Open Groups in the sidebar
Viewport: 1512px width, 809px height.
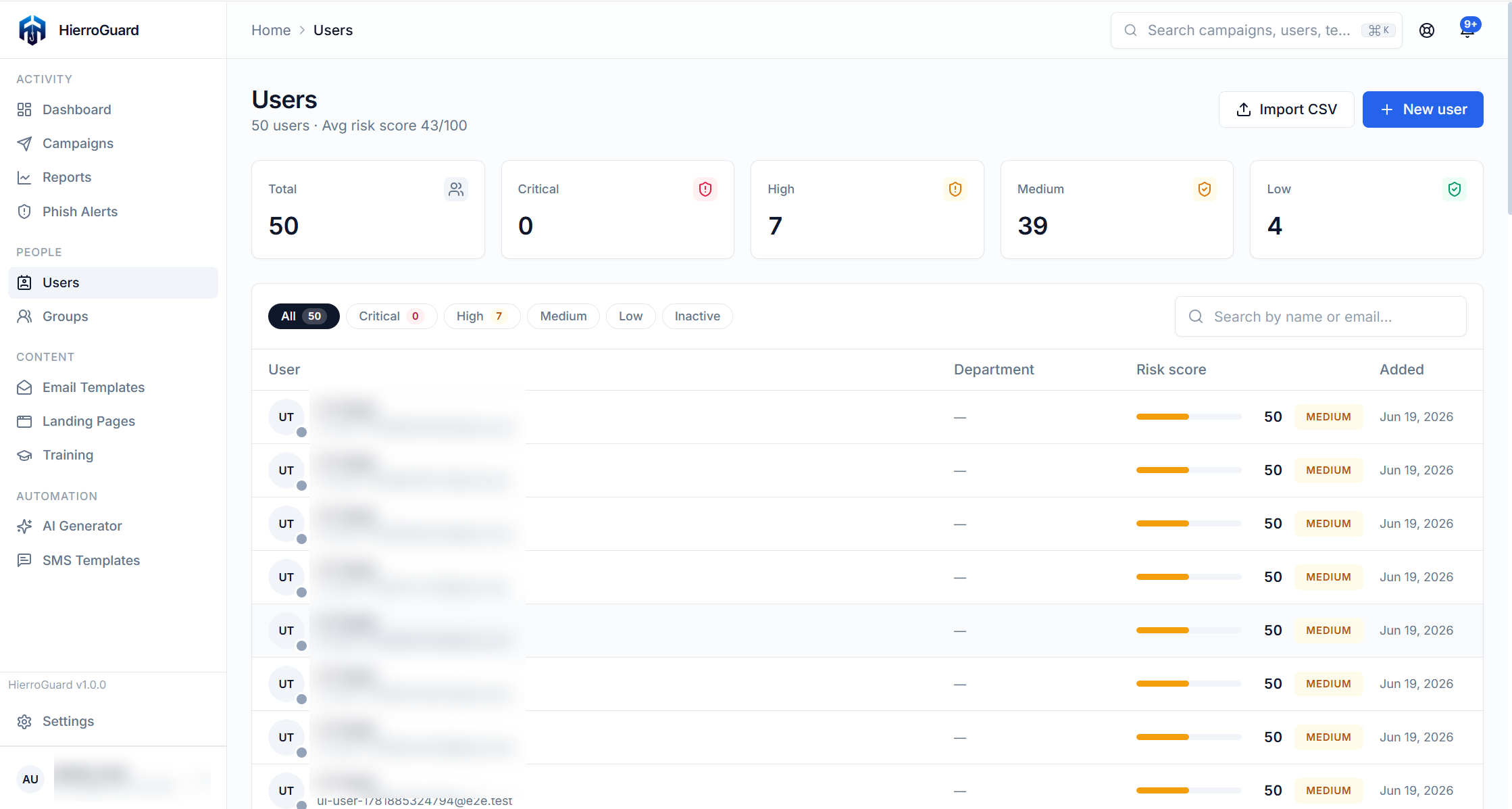pyautogui.click(x=113, y=316)
